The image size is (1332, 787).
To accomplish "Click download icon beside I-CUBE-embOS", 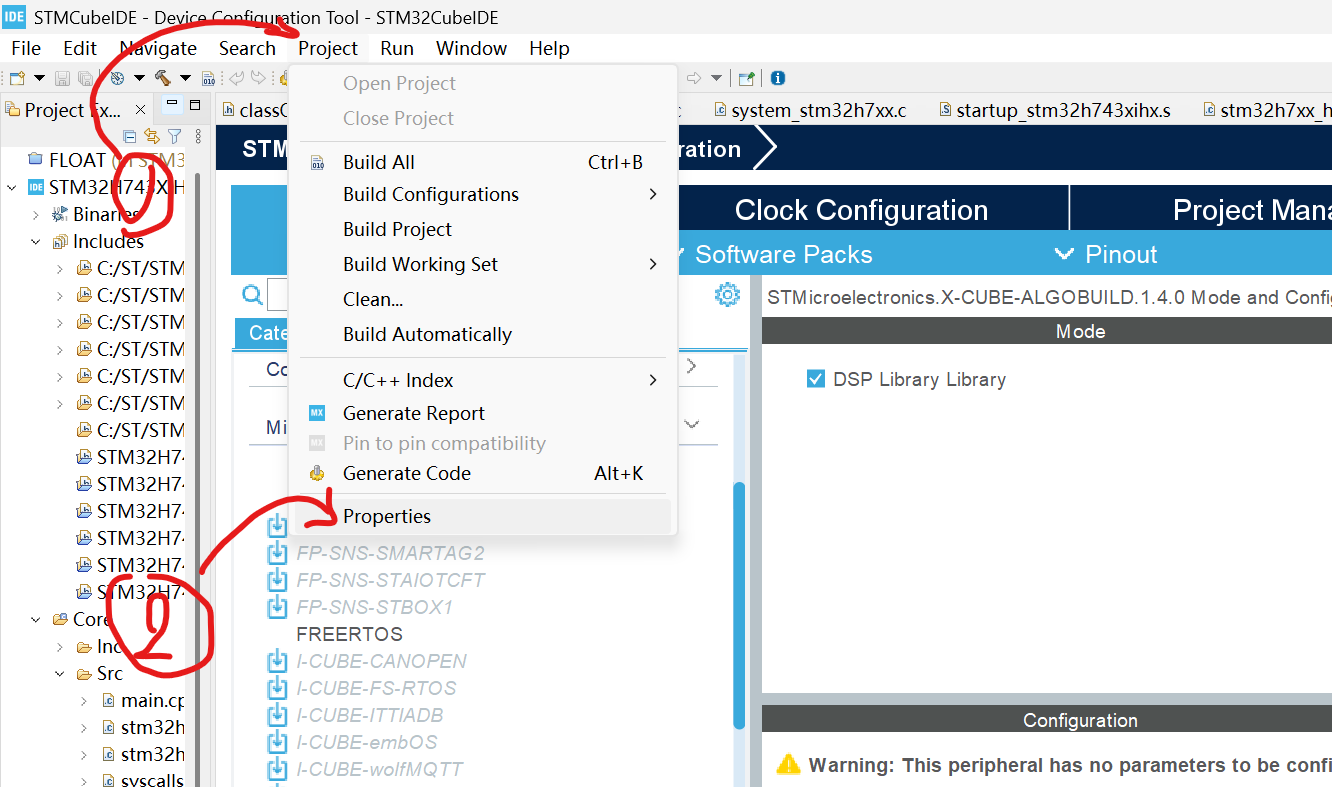I will [278, 742].
